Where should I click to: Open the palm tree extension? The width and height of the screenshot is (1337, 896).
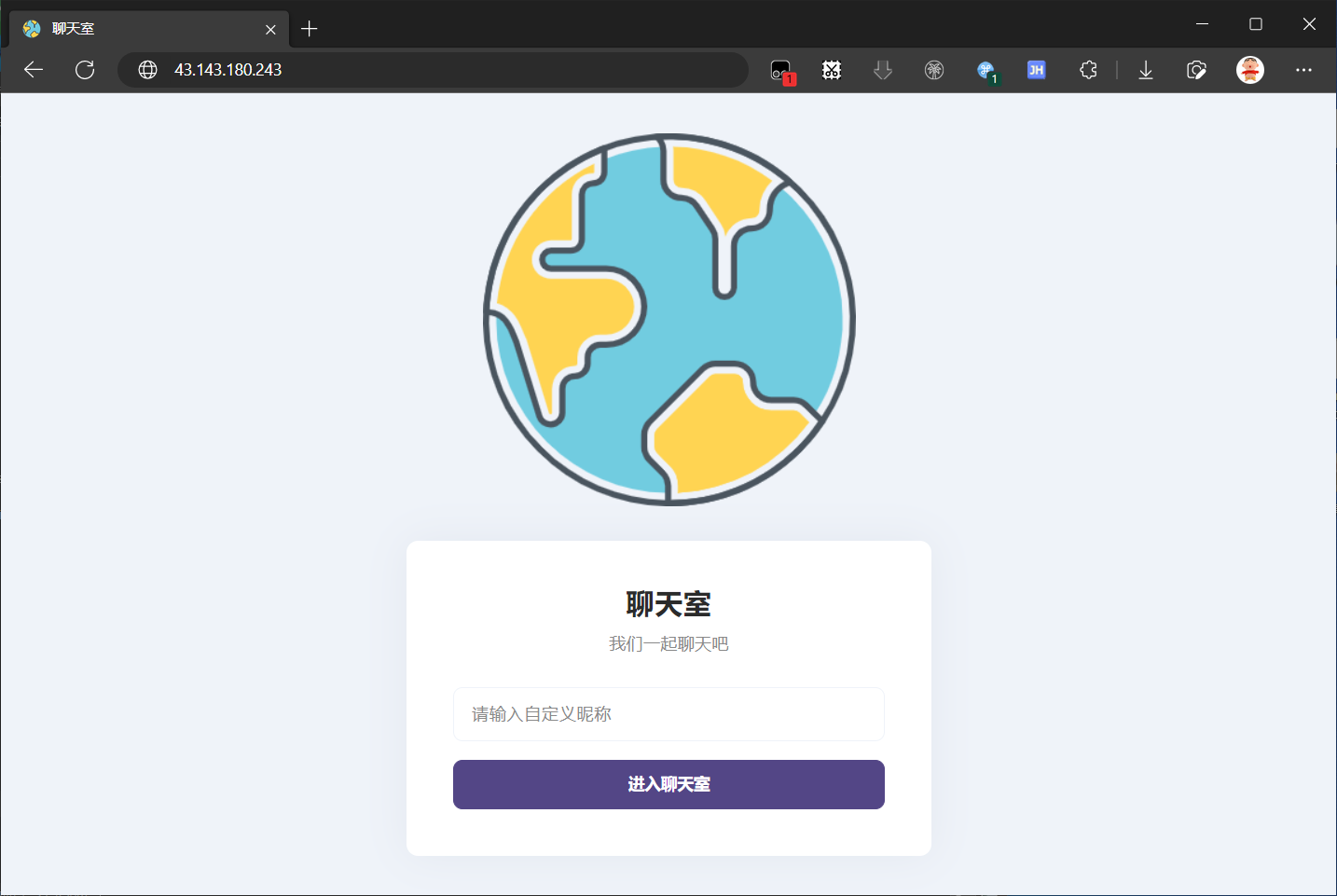click(933, 69)
